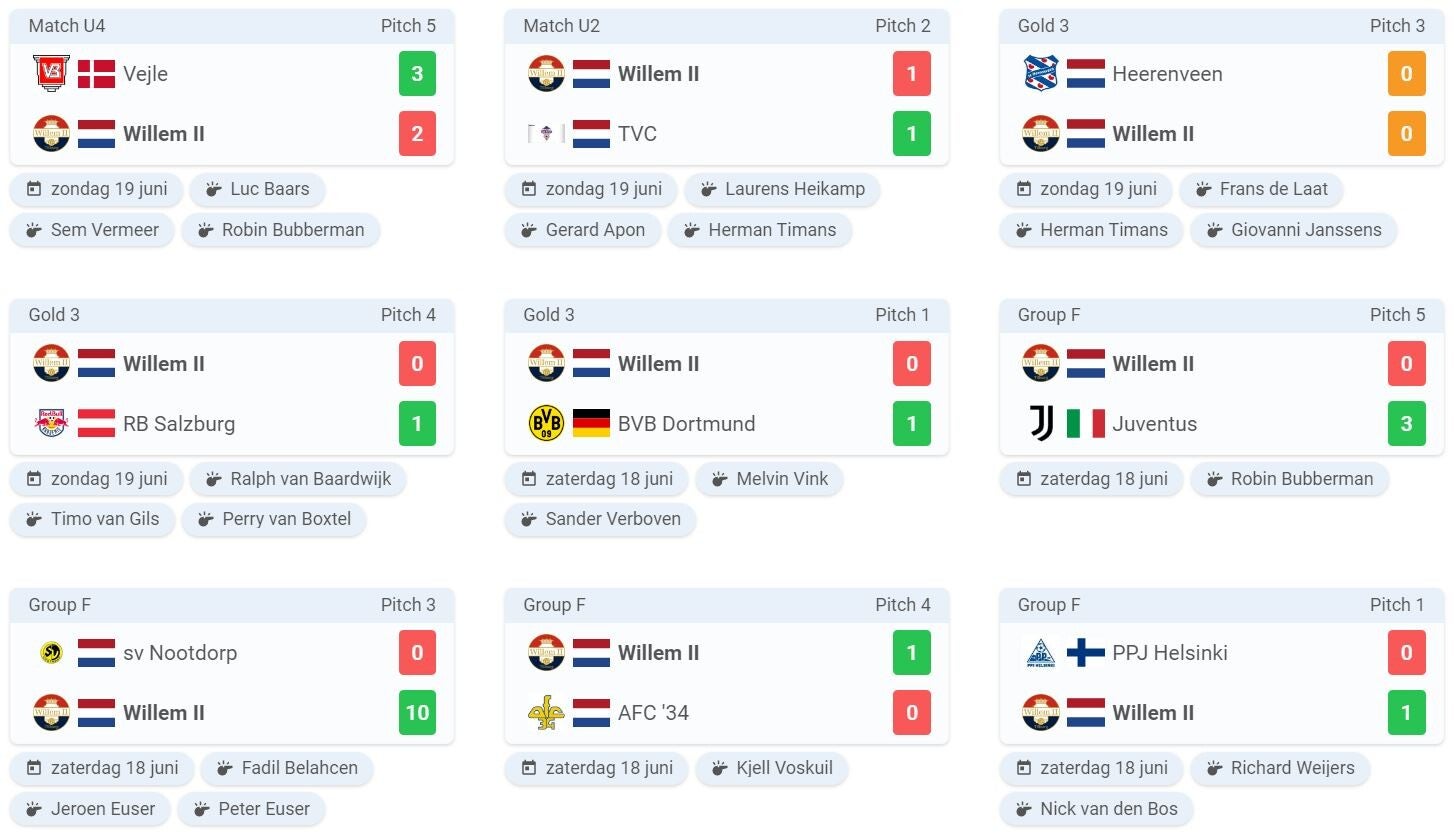Click the Vejle club logo
The width and height of the screenshot is (1454, 834).
coord(51,74)
